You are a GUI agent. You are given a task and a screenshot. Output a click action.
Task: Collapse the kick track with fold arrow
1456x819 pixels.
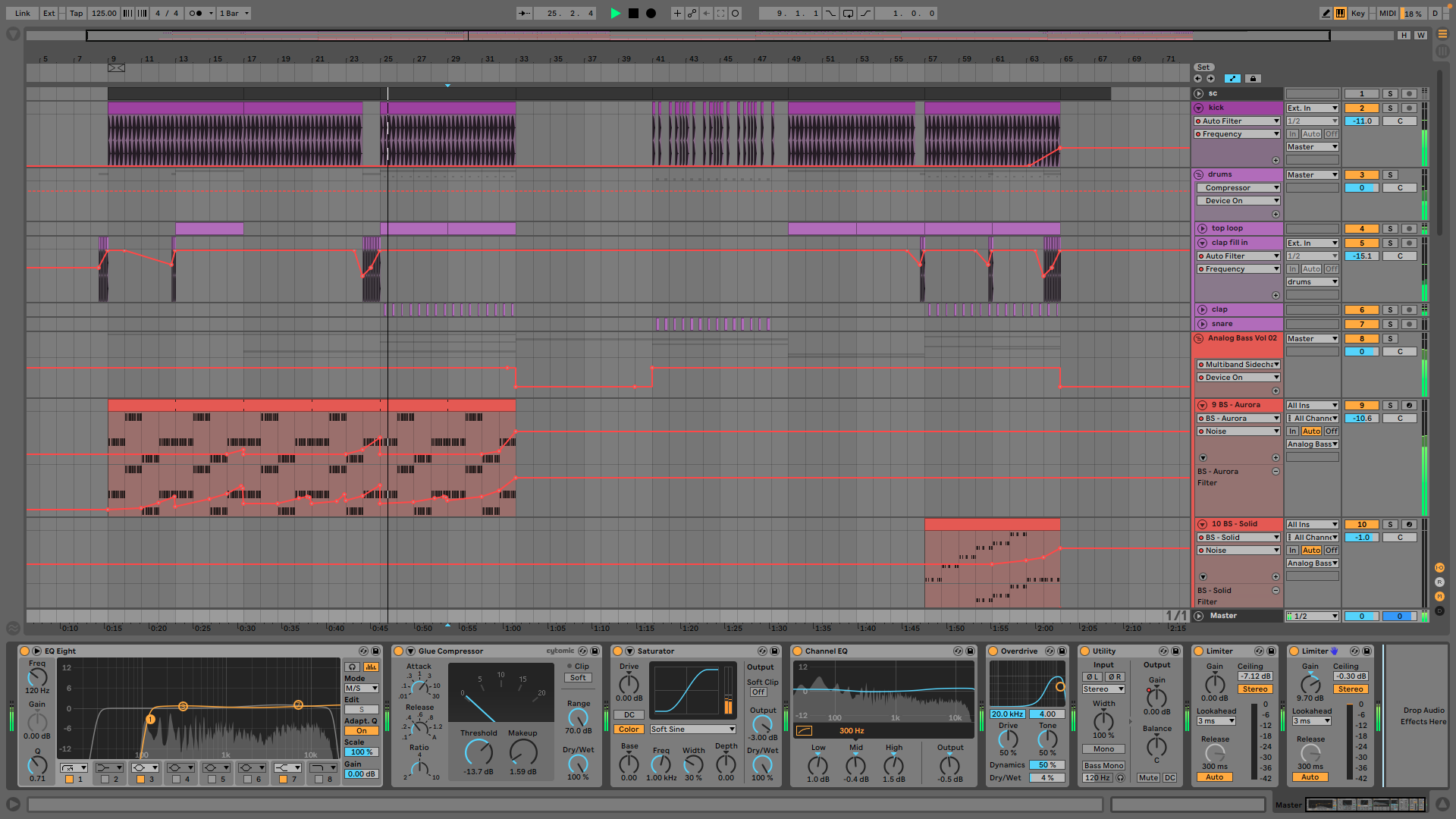tap(1199, 108)
